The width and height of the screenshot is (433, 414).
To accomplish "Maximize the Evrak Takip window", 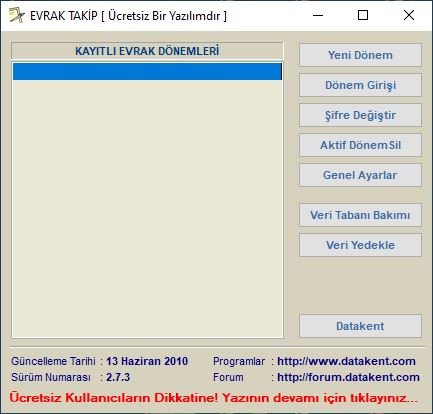I will 363,15.
